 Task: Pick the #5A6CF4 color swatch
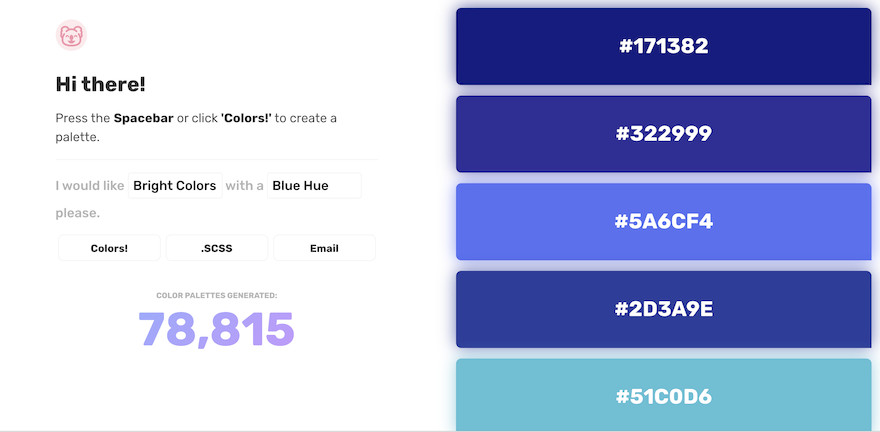(664, 221)
